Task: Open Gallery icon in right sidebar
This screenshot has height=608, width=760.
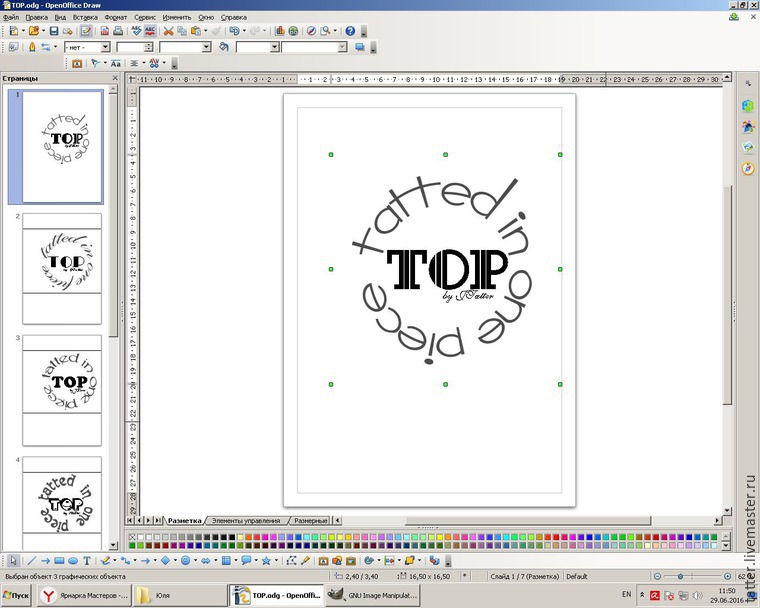Action: [748, 147]
